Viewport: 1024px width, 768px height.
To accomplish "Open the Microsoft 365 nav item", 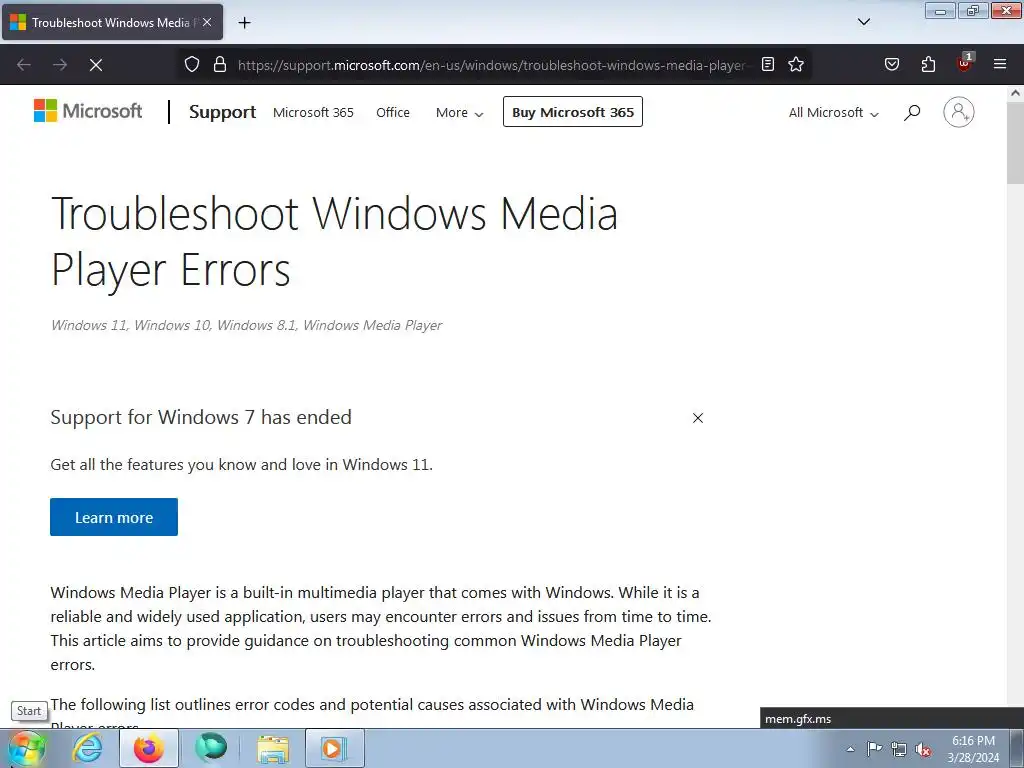I will 313,112.
